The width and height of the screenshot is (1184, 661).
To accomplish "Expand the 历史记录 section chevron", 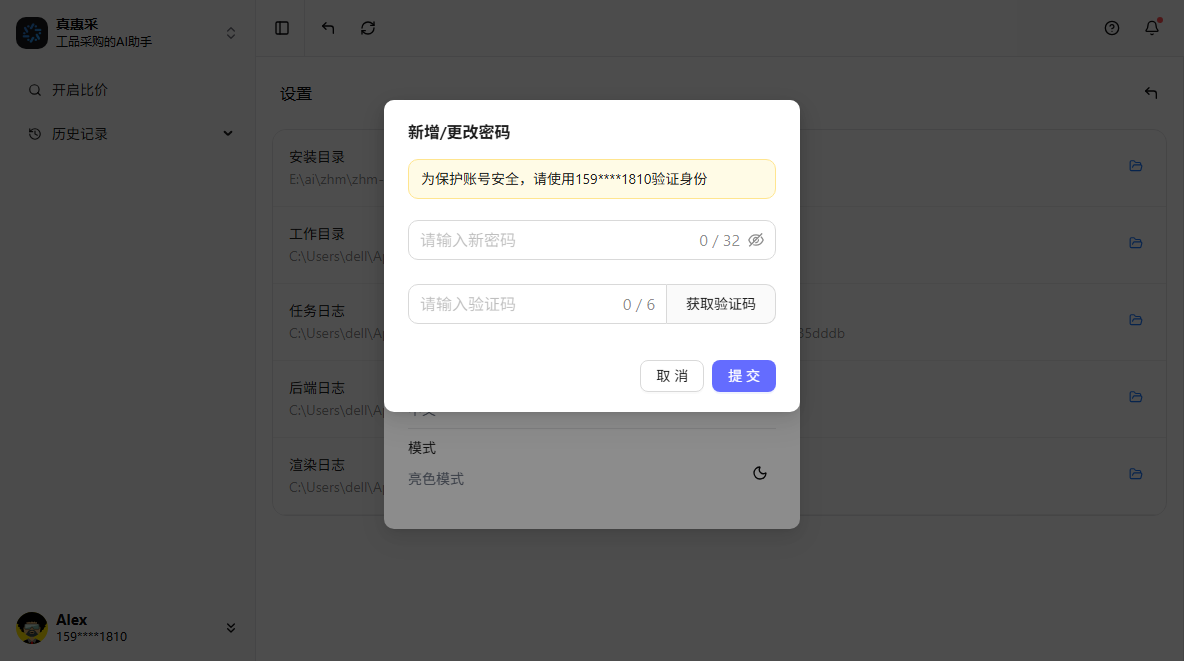I will click(228, 133).
